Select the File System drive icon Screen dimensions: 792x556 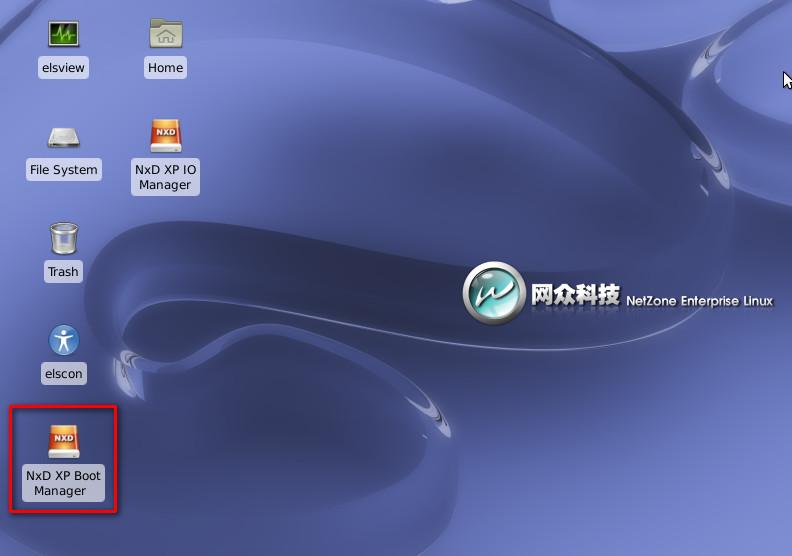tap(64, 137)
